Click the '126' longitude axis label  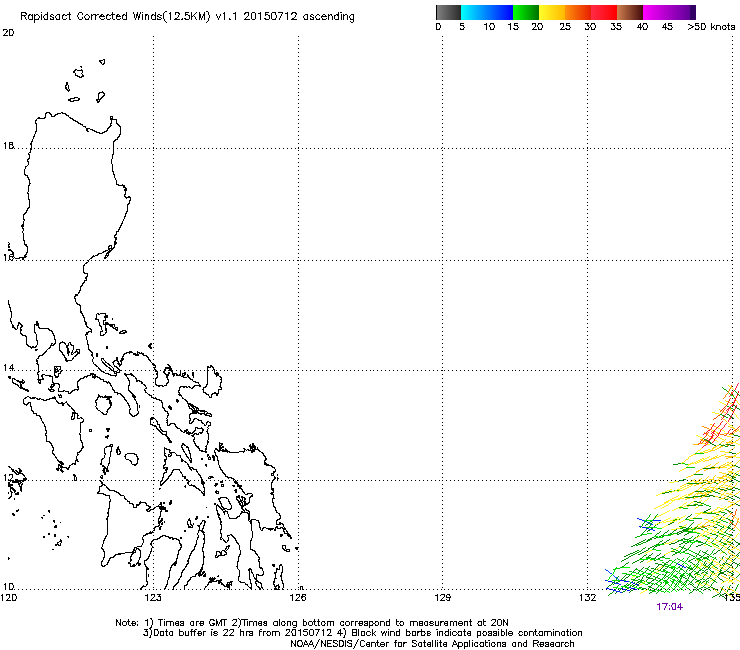point(298,598)
